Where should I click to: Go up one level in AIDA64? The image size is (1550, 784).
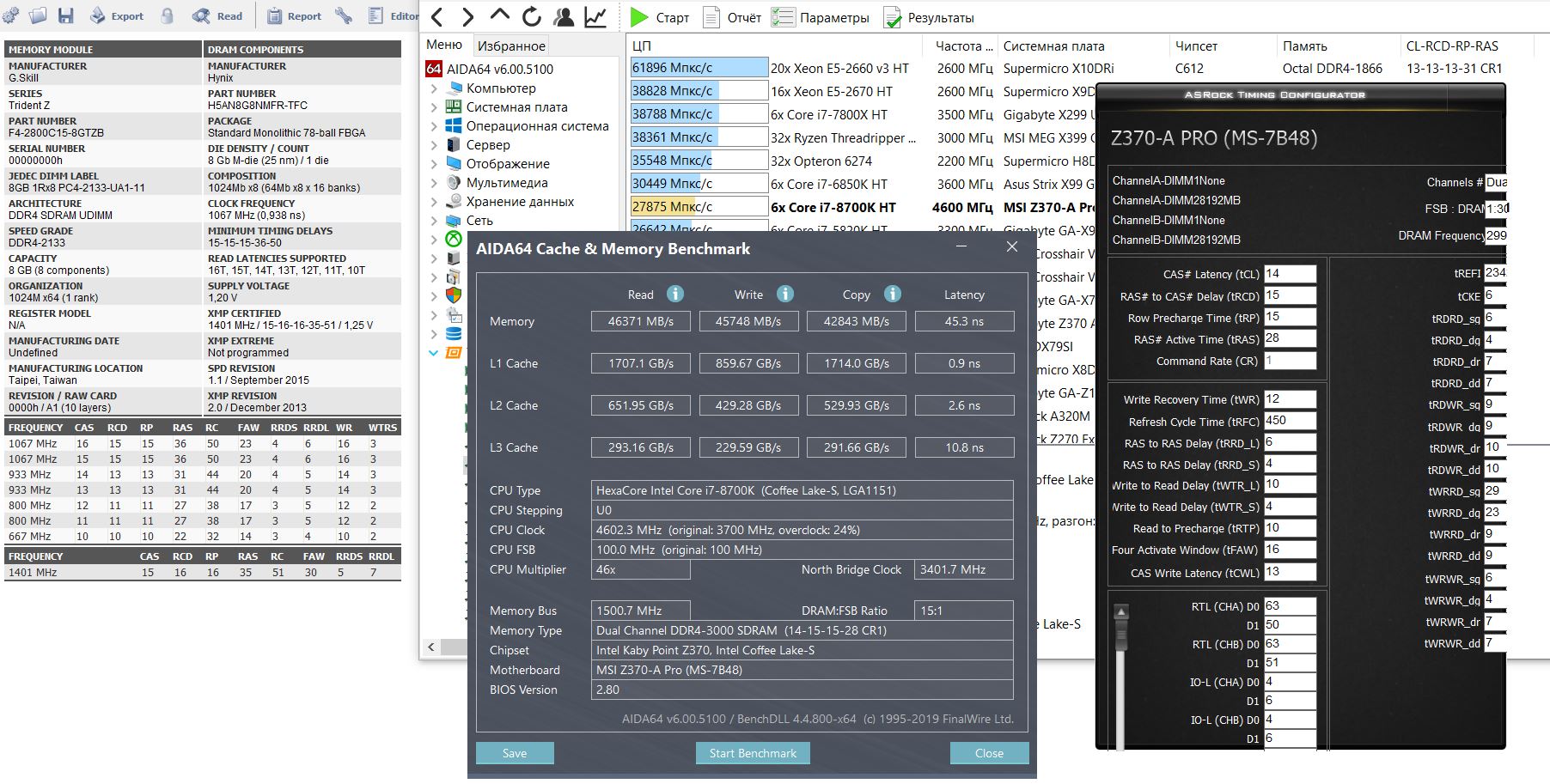pos(499,16)
